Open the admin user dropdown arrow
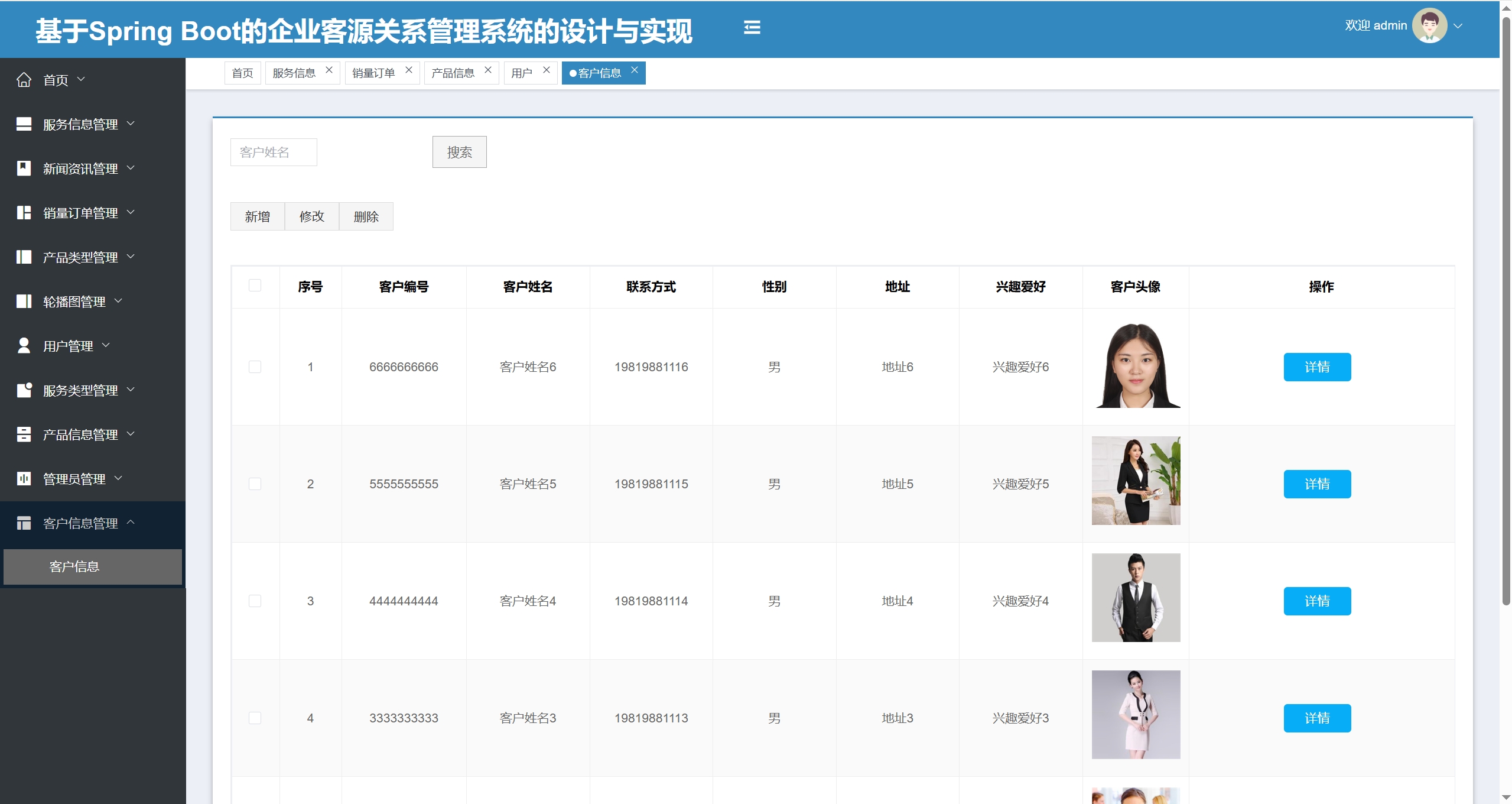The width and height of the screenshot is (1512, 804). [x=1458, y=26]
